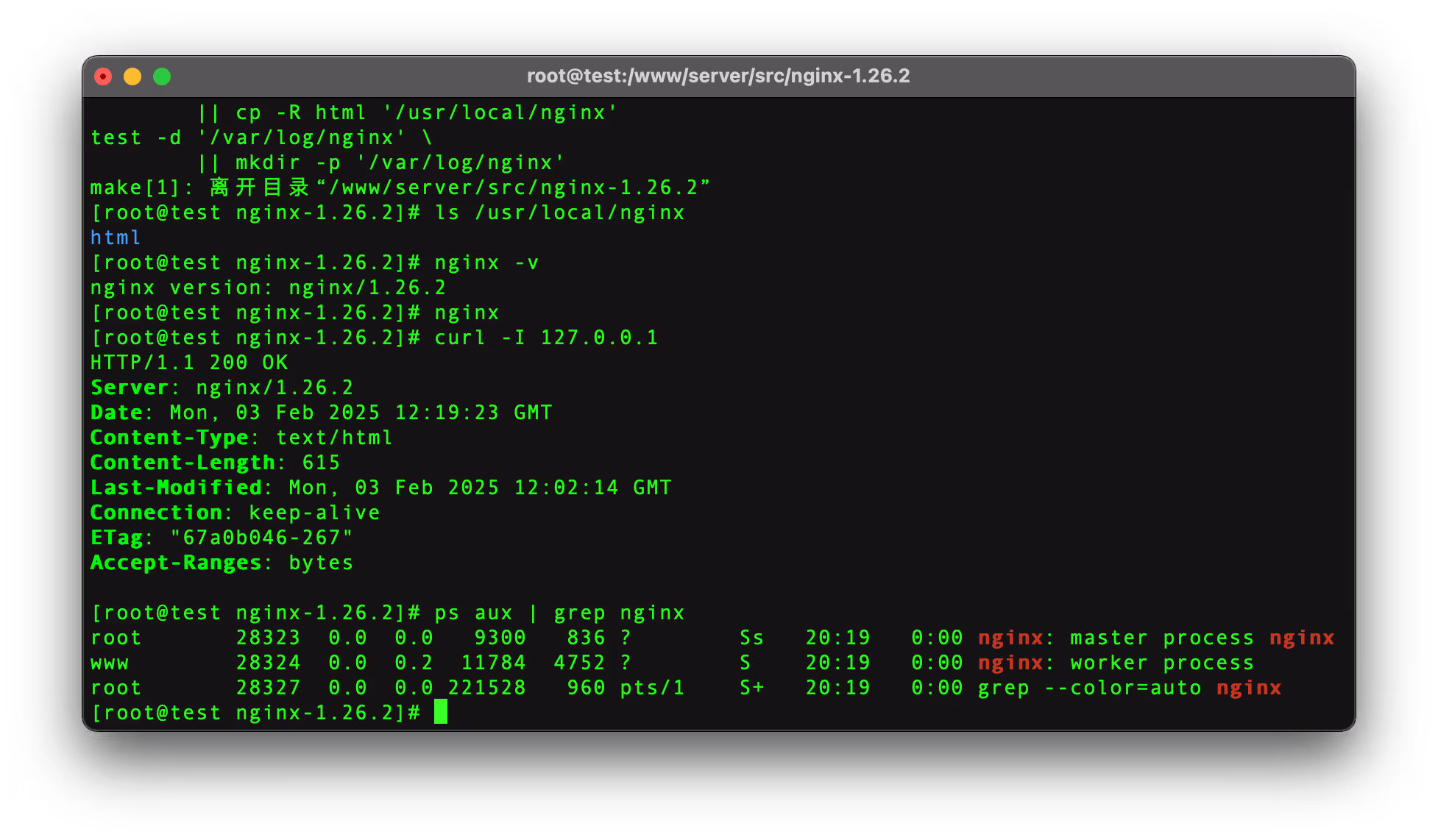Click the 'ls /usr/local/nginx' command
The height and width of the screenshot is (840, 1438).
[x=559, y=213]
